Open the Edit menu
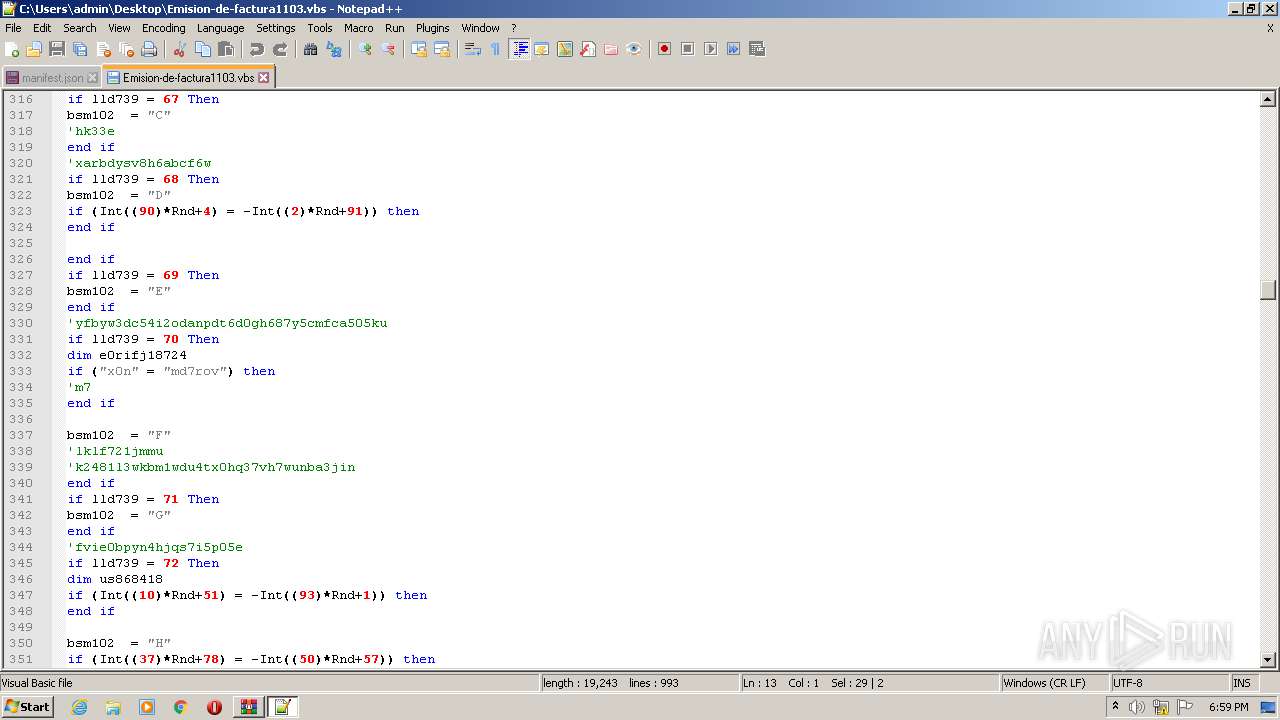Screen dimensions: 1280x720 [42, 28]
